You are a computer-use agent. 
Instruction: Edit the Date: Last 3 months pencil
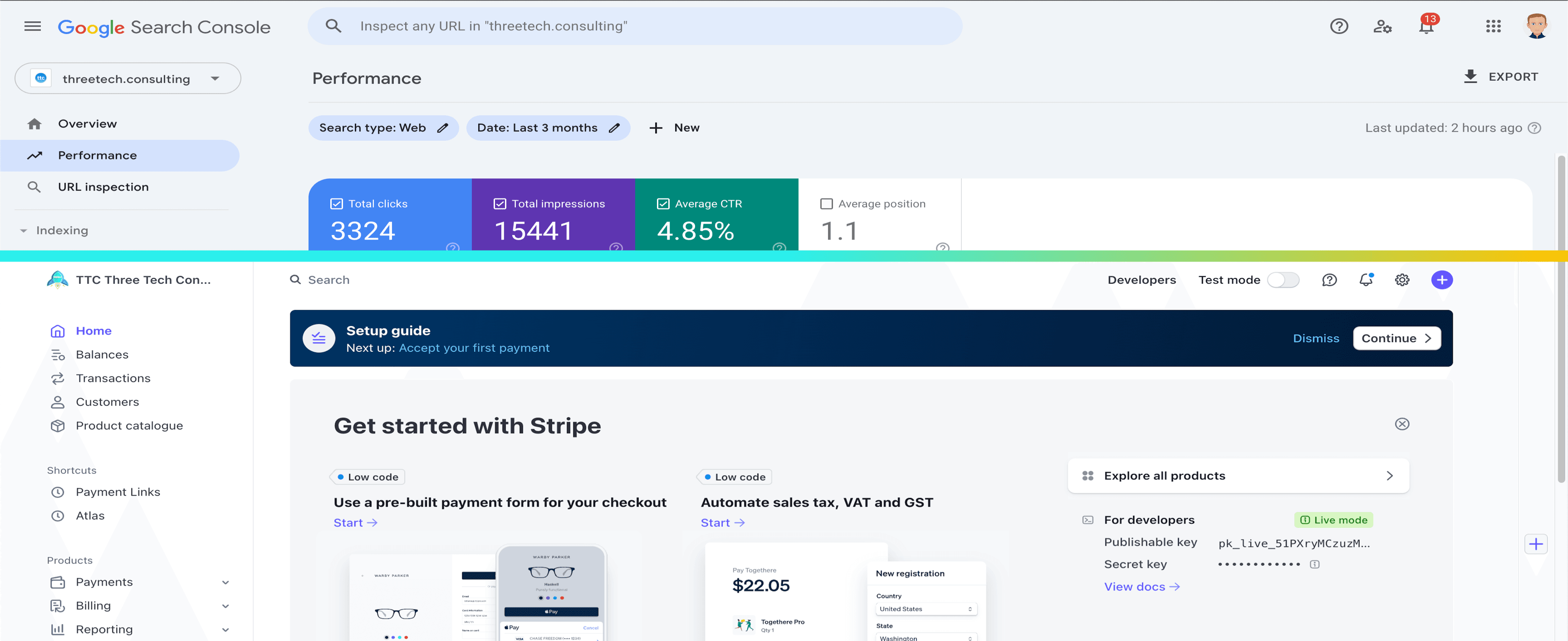(614, 128)
